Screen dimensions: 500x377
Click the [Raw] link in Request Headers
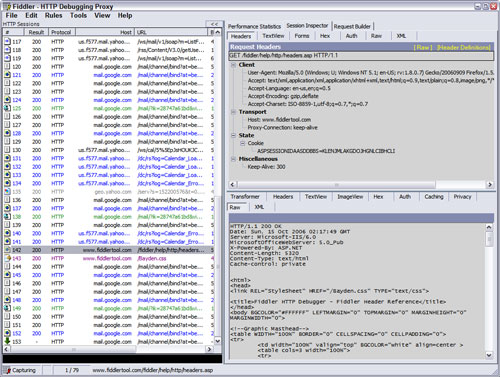(x=422, y=47)
